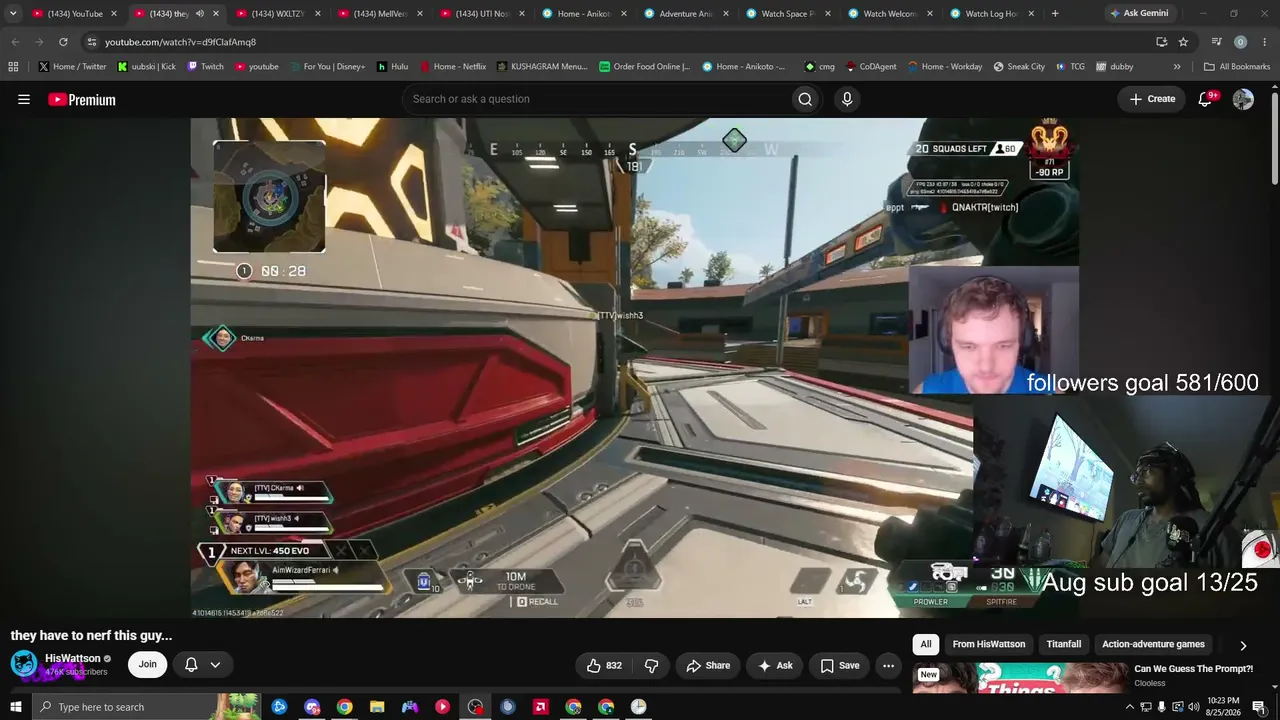Bookmark this page with star icon

tap(1183, 42)
